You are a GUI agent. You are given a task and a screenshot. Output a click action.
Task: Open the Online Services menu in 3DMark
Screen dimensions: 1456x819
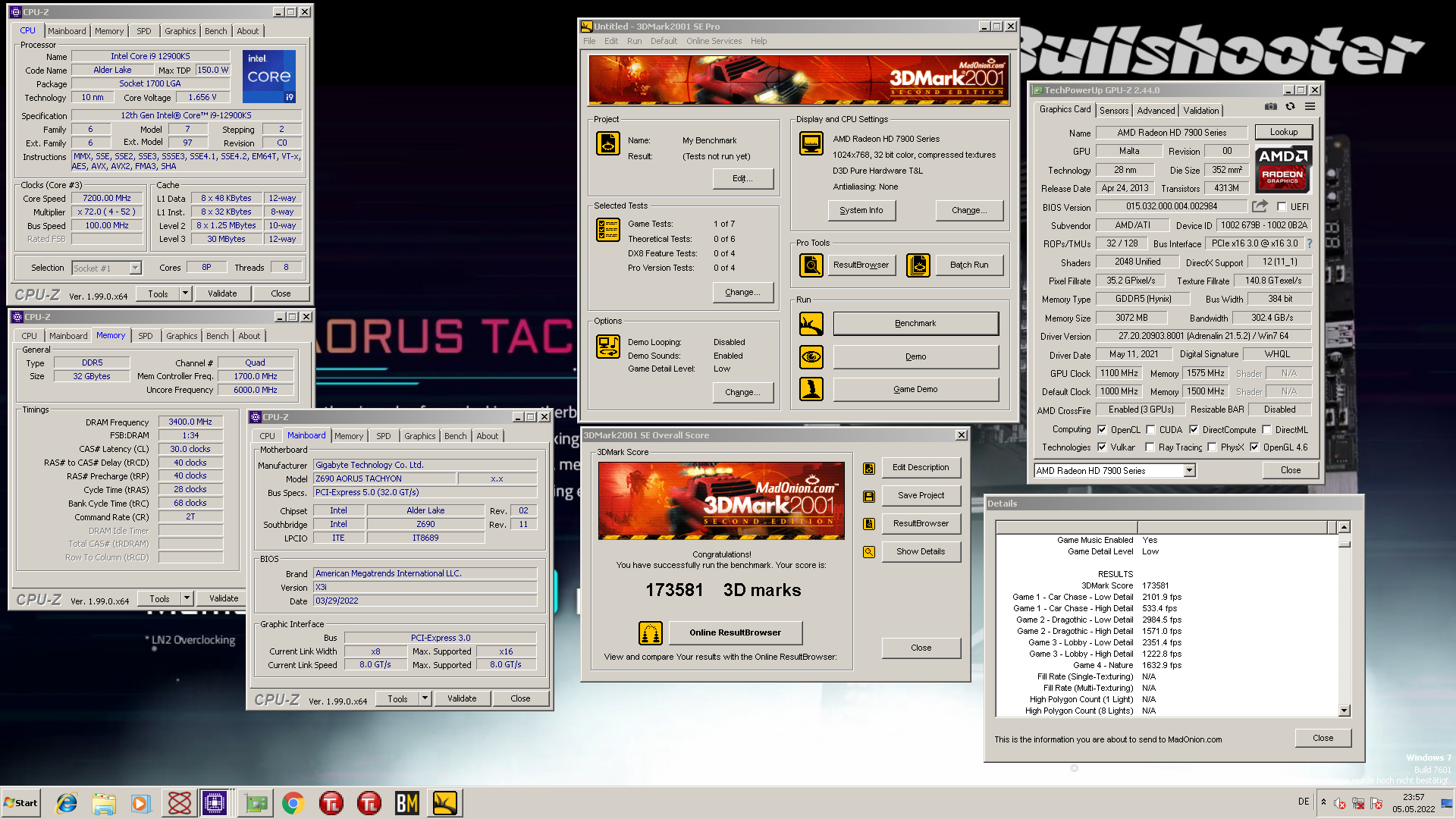tap(714, 41)
